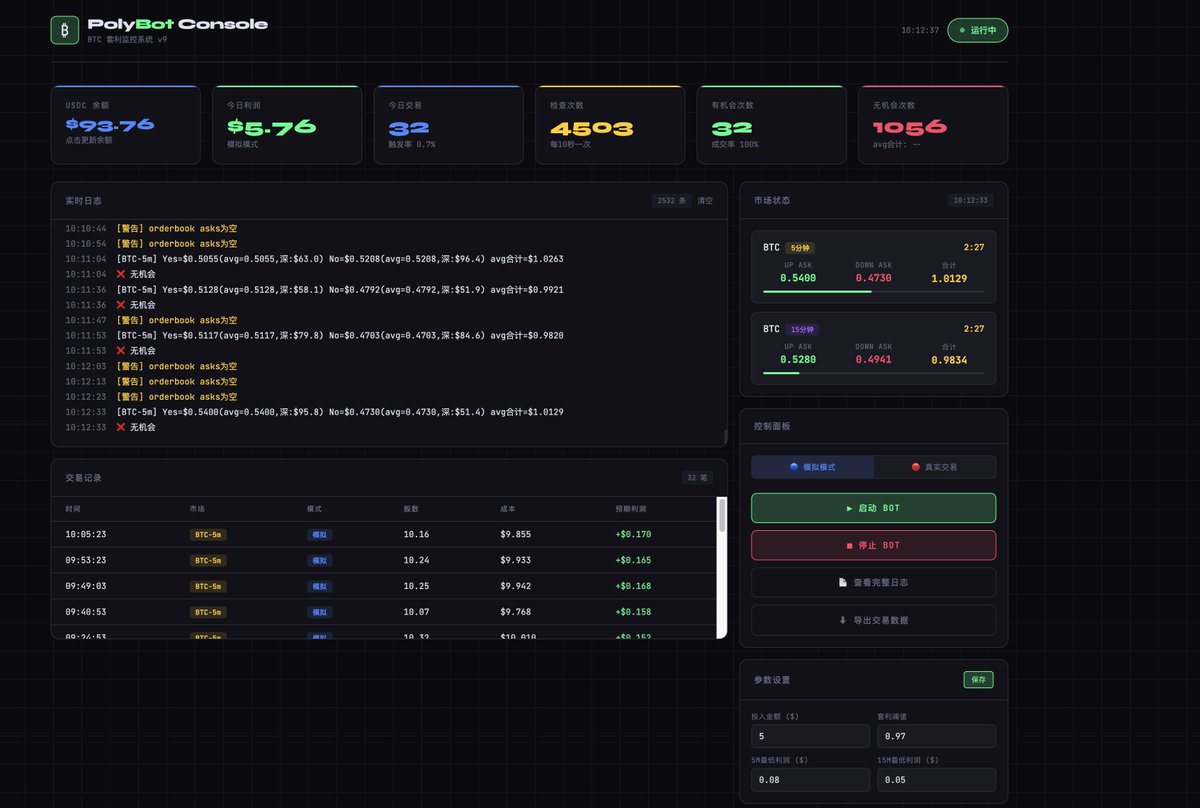Screen dimensions: 1200x808
Task: Click the red X icon at 10:12:33
Action: pos(121,427)
